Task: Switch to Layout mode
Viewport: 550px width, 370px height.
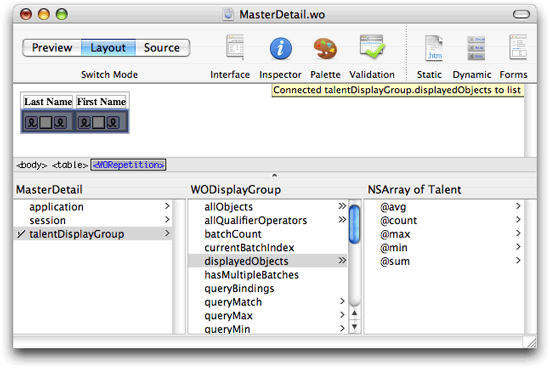Action: [x=108, y=47]
